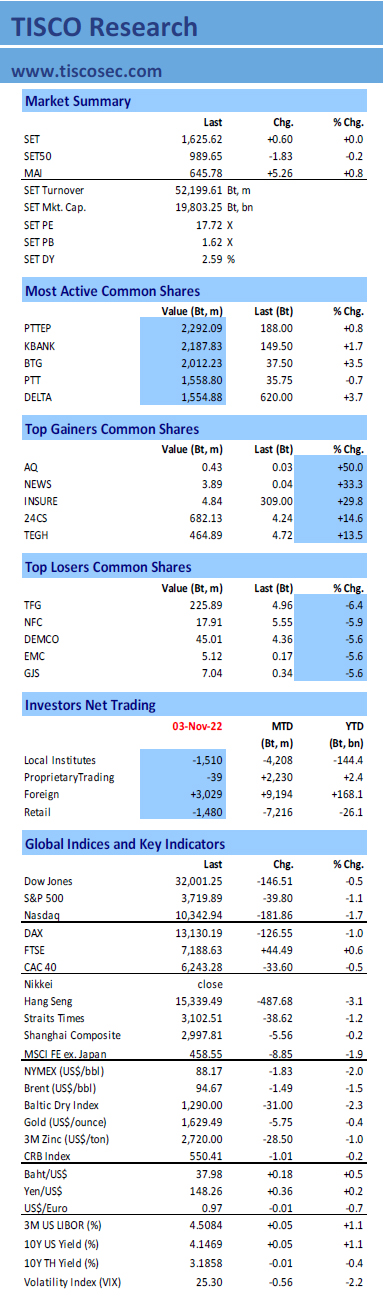Select the Dow Jones index row
The height and width of the screenshot is (1309, 390).
196,881
